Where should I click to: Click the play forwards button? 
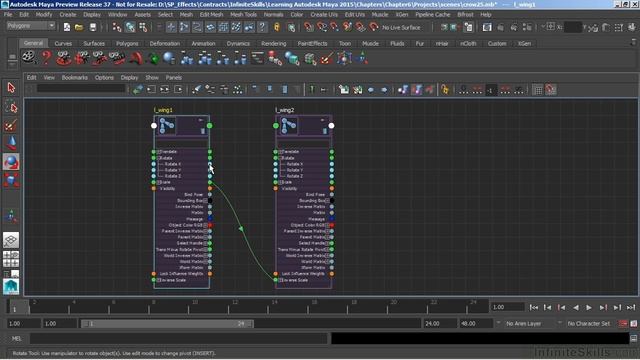[589, 307]
